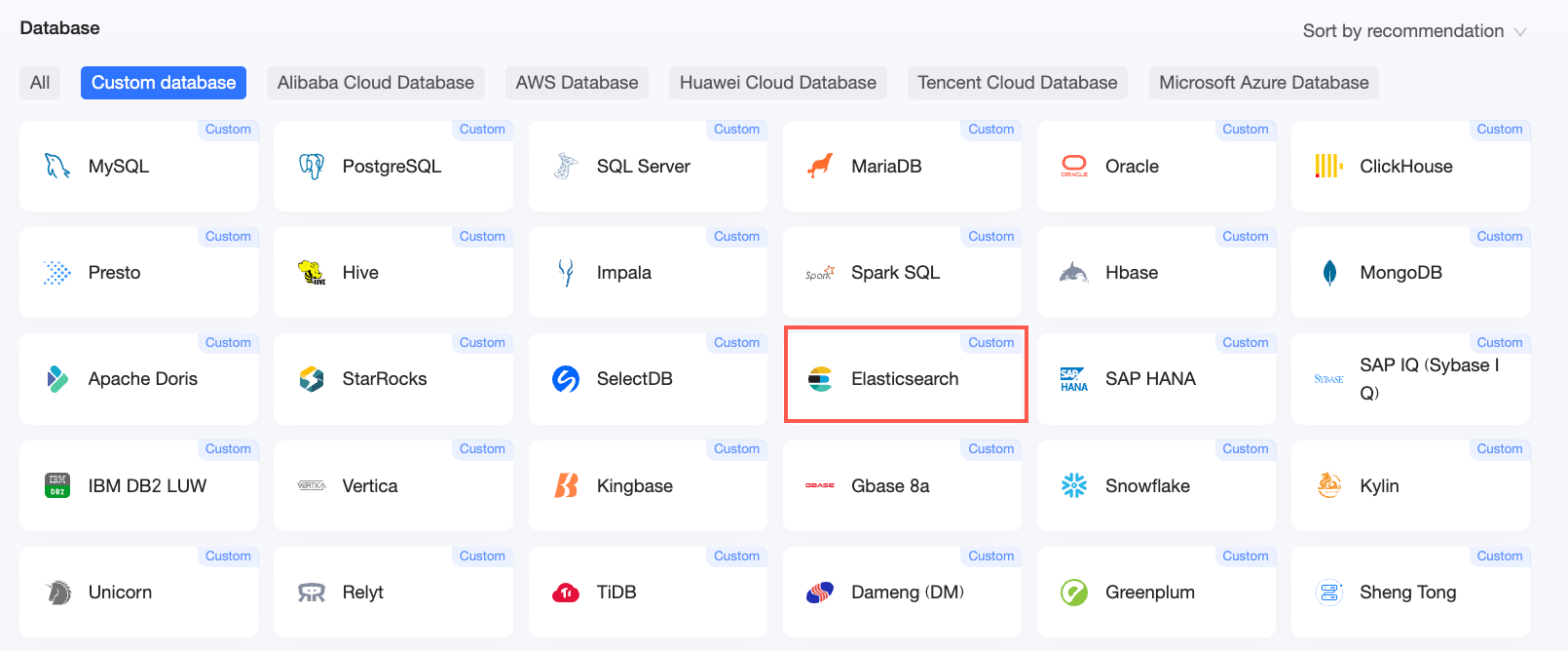The height and width of the screenshot is (651, 1568).
Task: Switch to Huawei Cloud Database tab
Action: (778, 83)
